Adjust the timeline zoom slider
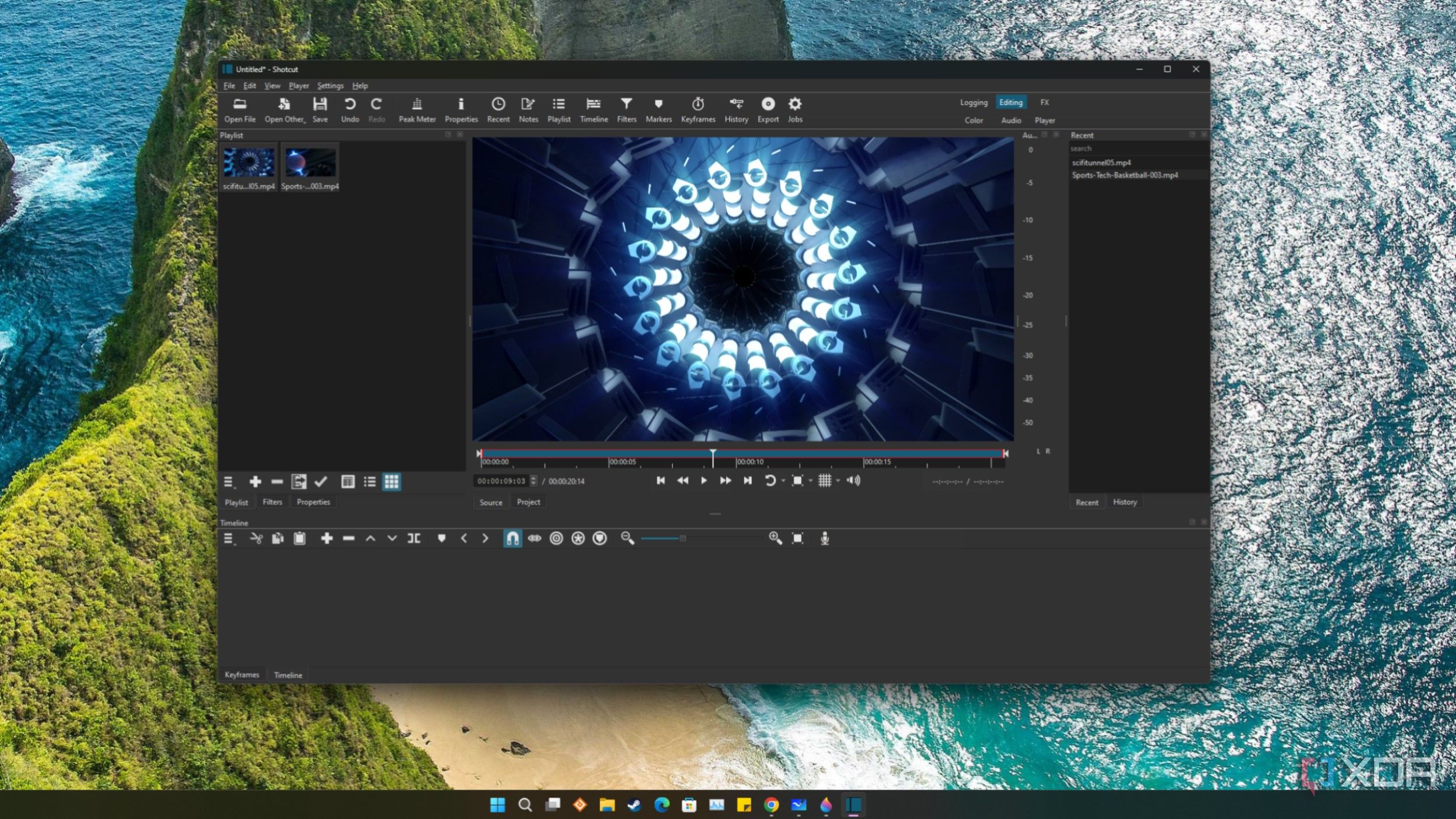Viewport: 1456px width, 819px height. tap(683, 538)
